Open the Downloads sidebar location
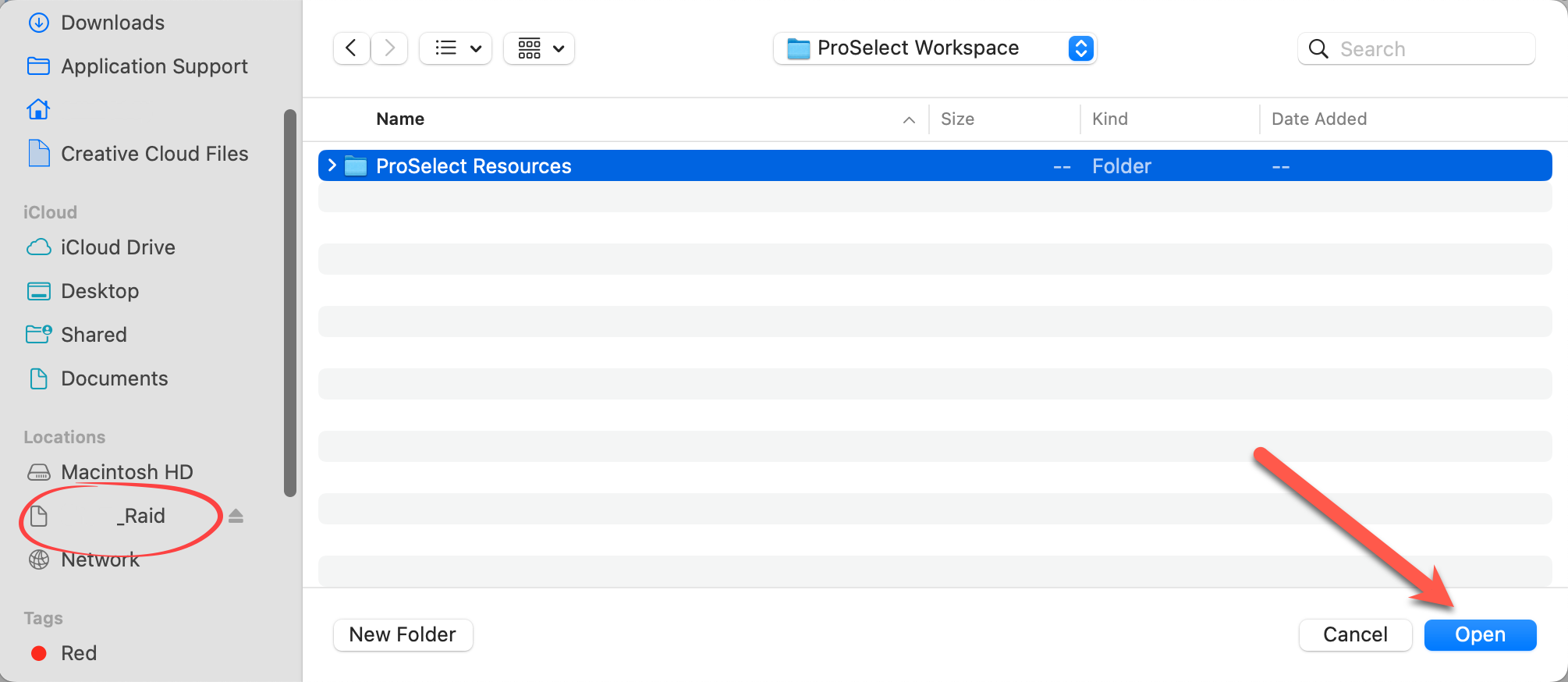The height and width of the screenshot is (682, 1568). [x=112, y=23]
